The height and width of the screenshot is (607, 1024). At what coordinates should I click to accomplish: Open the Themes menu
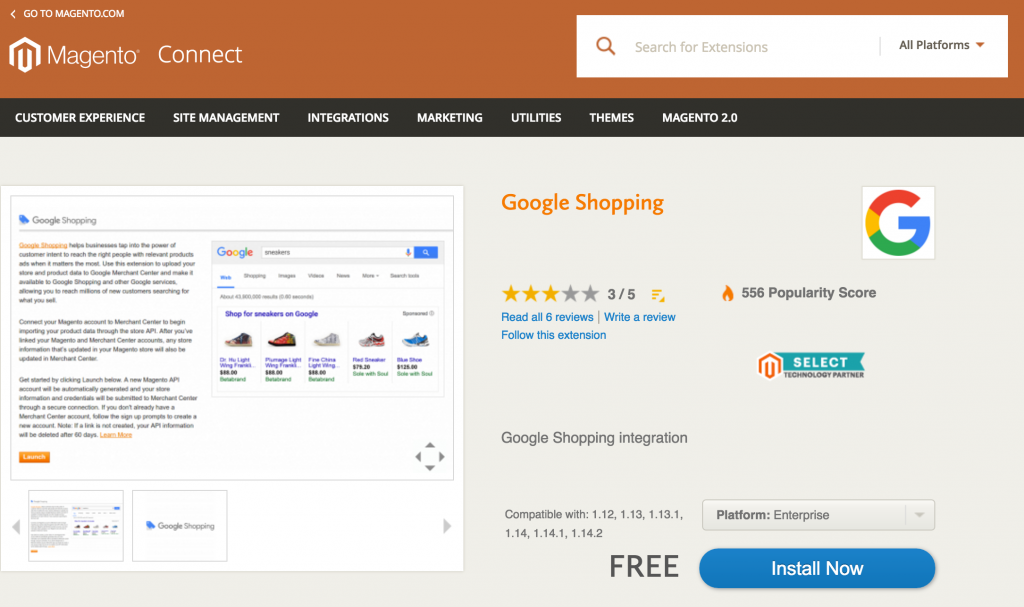pyautogui.click(x=611, y=118)
